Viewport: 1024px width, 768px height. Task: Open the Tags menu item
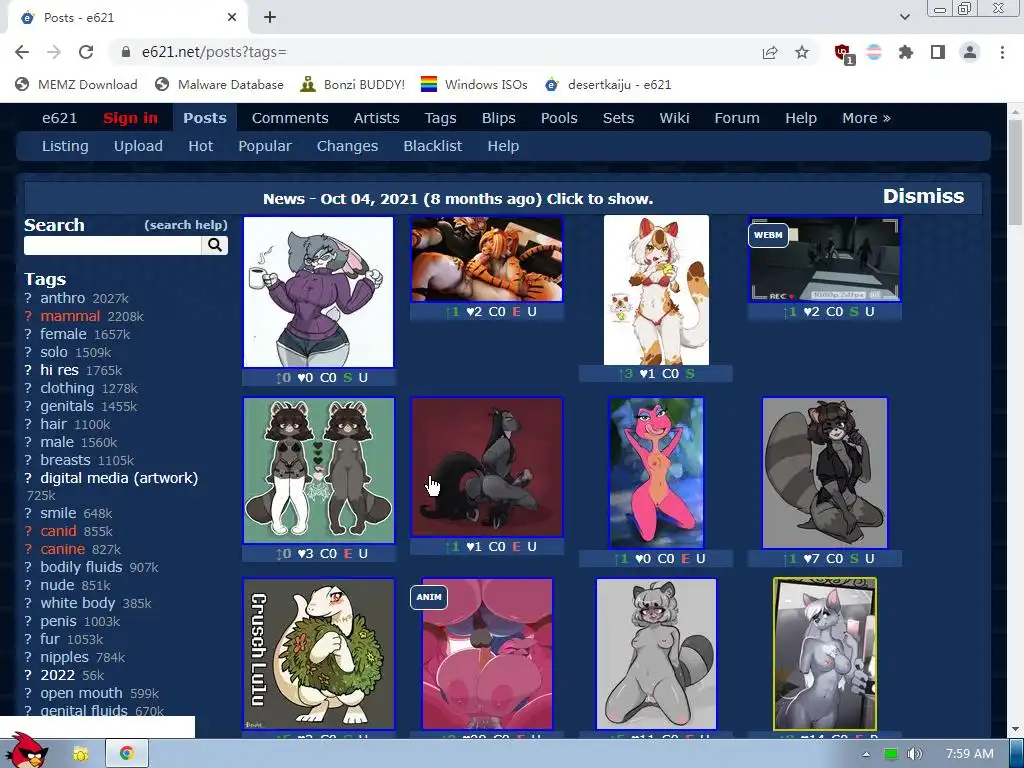tap(440, 118)
